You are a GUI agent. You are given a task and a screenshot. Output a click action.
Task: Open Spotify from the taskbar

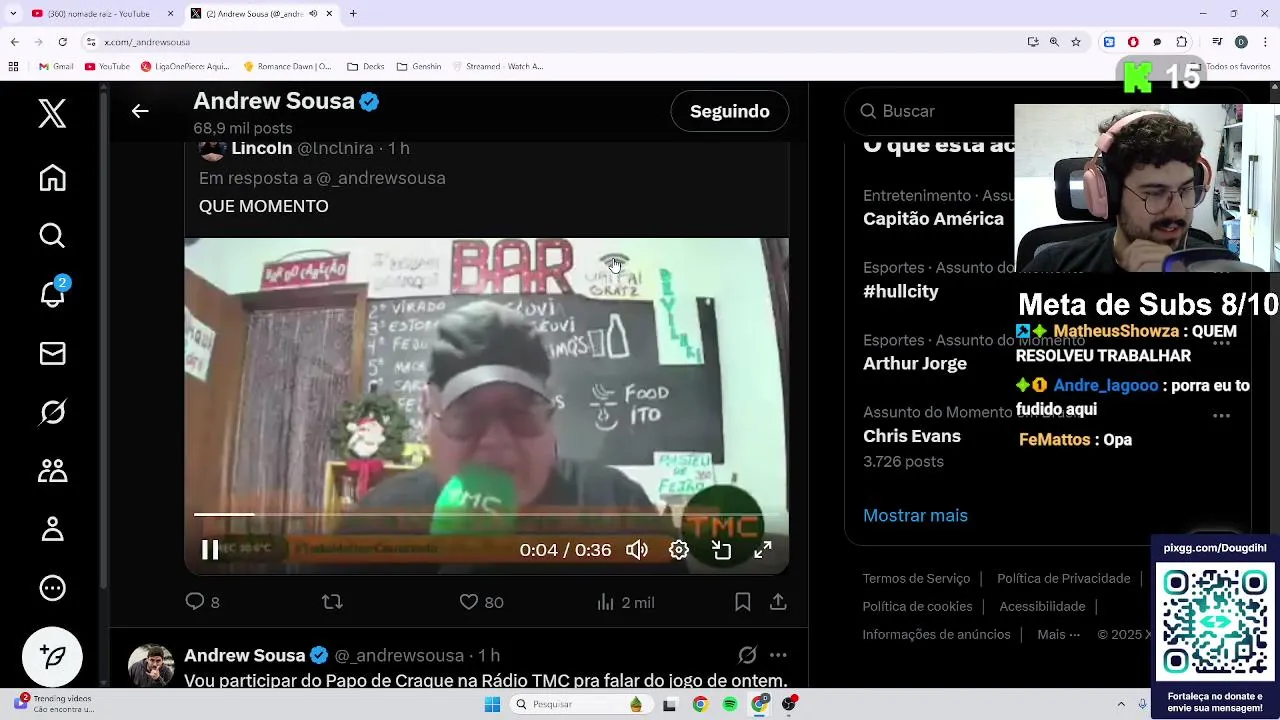click(730, 704)
